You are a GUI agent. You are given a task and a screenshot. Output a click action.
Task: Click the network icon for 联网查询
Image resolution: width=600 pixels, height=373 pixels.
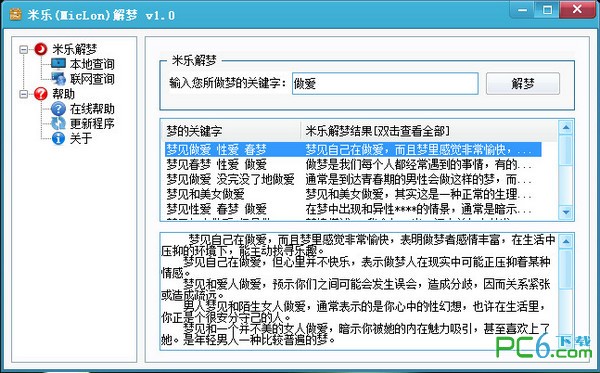click(58, 79)
